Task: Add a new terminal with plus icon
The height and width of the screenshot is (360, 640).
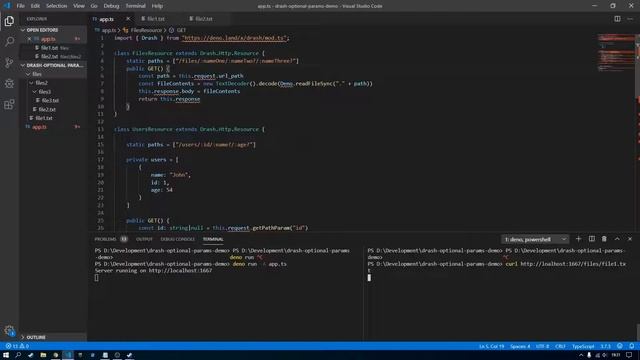Action: (x=578, y=239)
